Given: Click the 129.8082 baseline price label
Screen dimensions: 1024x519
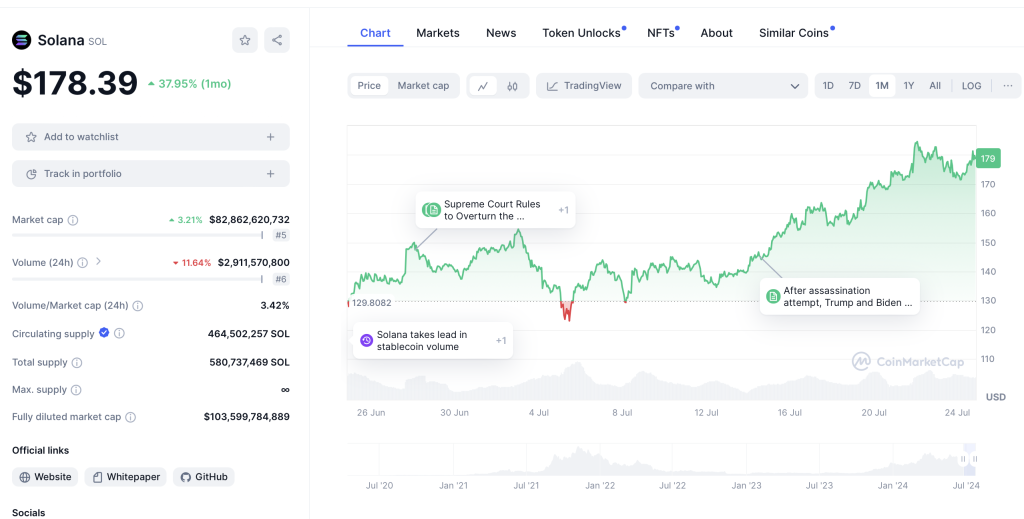Looking at the screenshot, I should tap(370, 303).
